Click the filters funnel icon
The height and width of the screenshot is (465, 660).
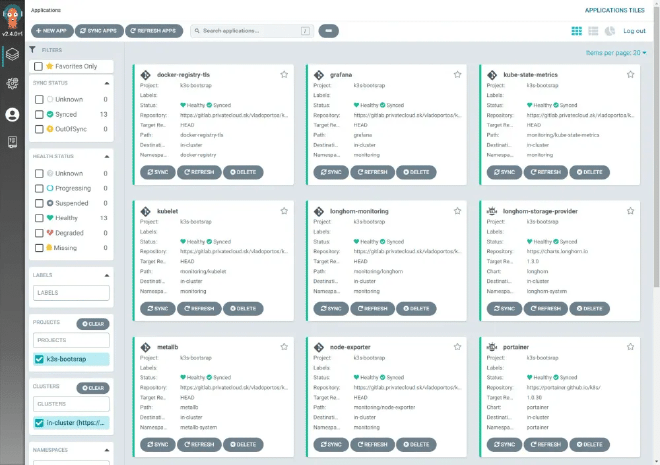(32, 50)
